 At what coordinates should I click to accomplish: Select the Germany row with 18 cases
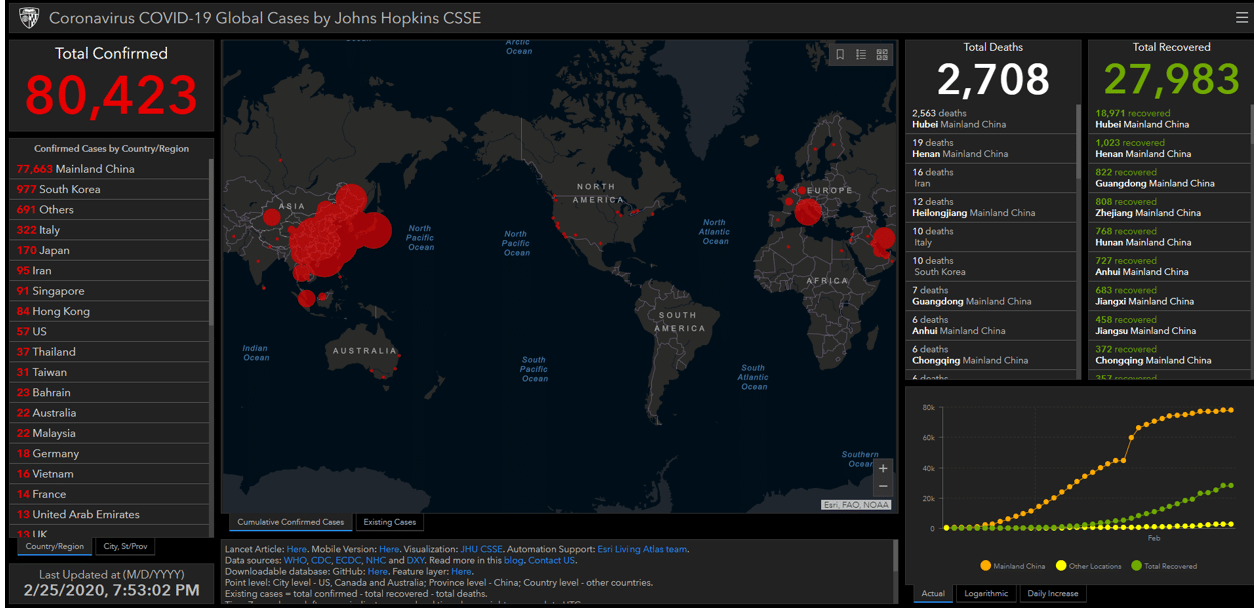(110, 453)
